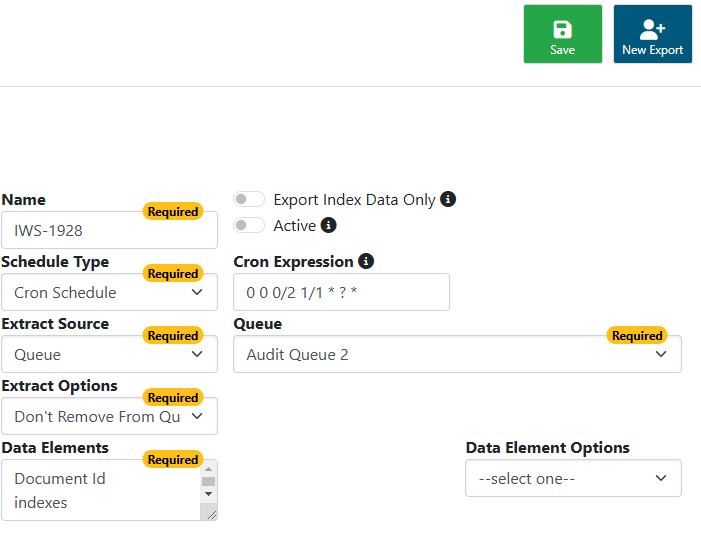Click the info icon beside Active
This screenshot has height=533, width=701.
329,225
